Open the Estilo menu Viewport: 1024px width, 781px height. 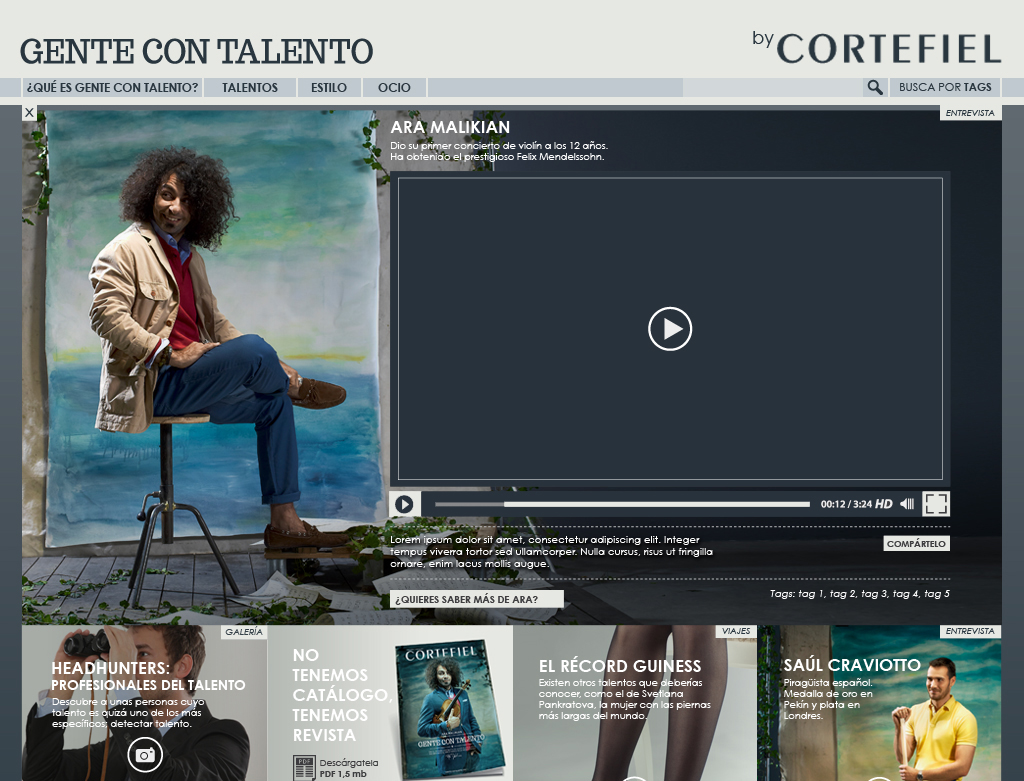329,88
